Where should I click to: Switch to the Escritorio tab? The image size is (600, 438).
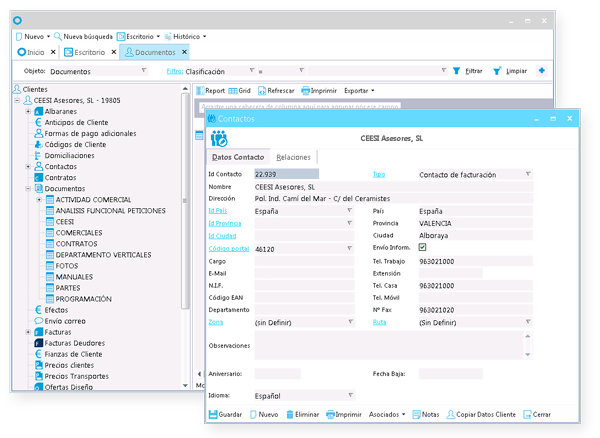pyautogui.click(x=85, y=52)
